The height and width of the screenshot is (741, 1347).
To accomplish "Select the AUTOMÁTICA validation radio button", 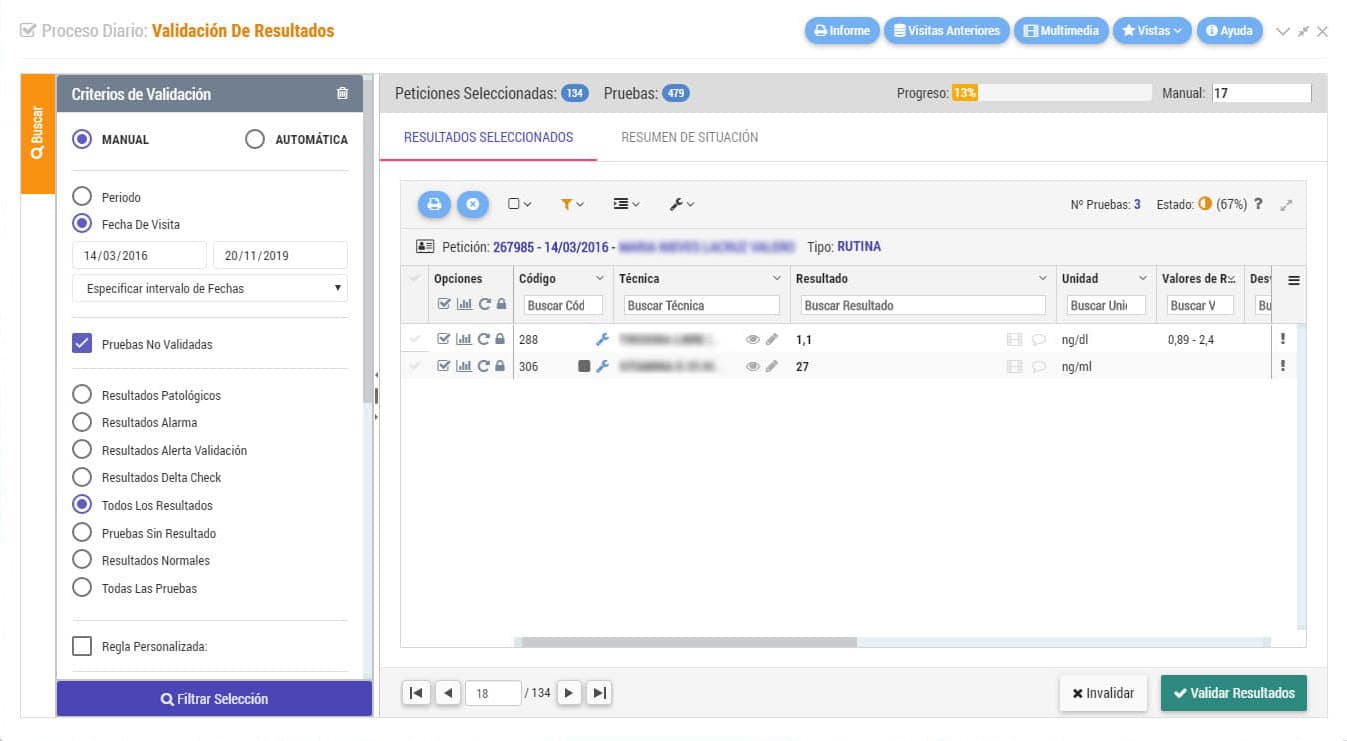I will (255, 139).
